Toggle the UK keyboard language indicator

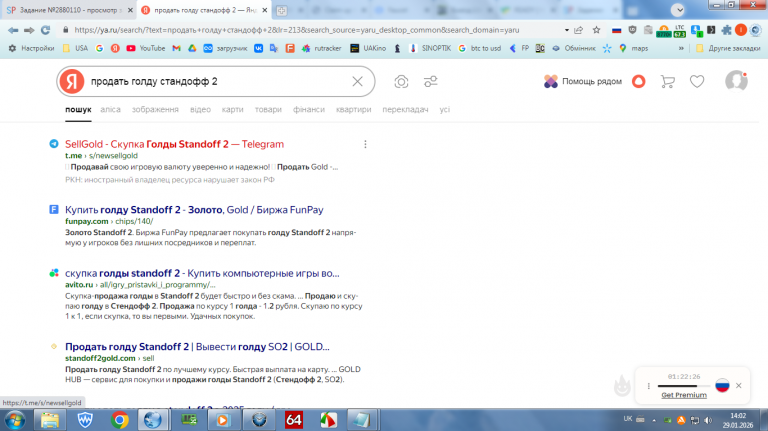[628, 419]
